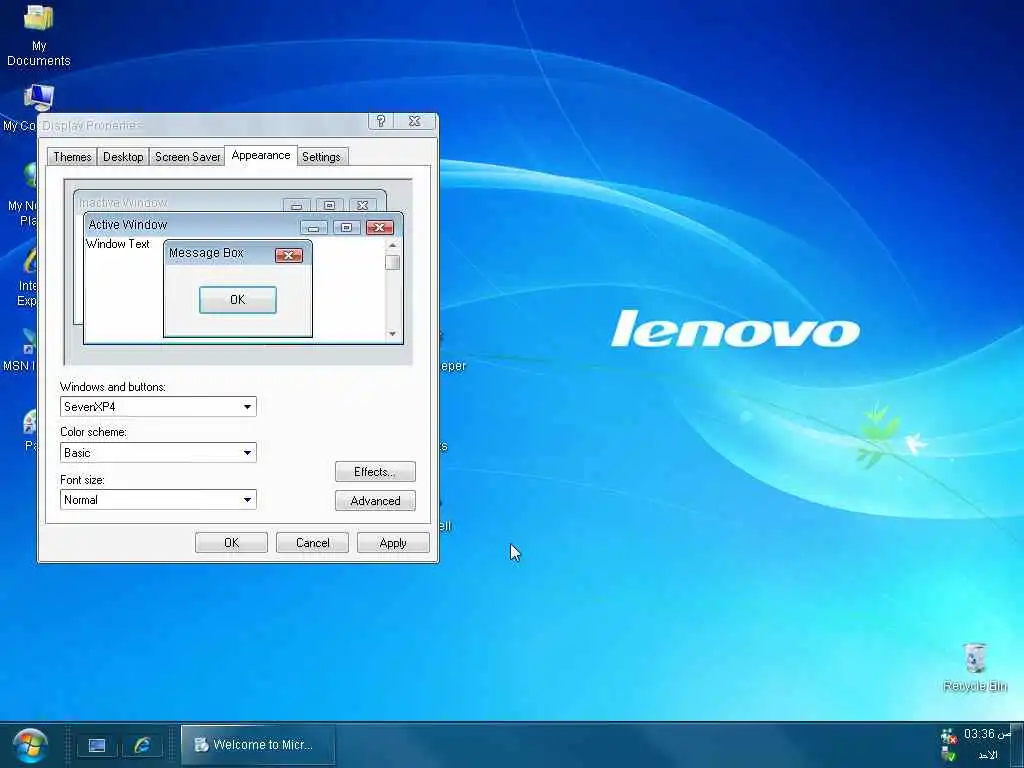
Task: Click the Active Window title bar preview
Action: click(x=243, y=225)
